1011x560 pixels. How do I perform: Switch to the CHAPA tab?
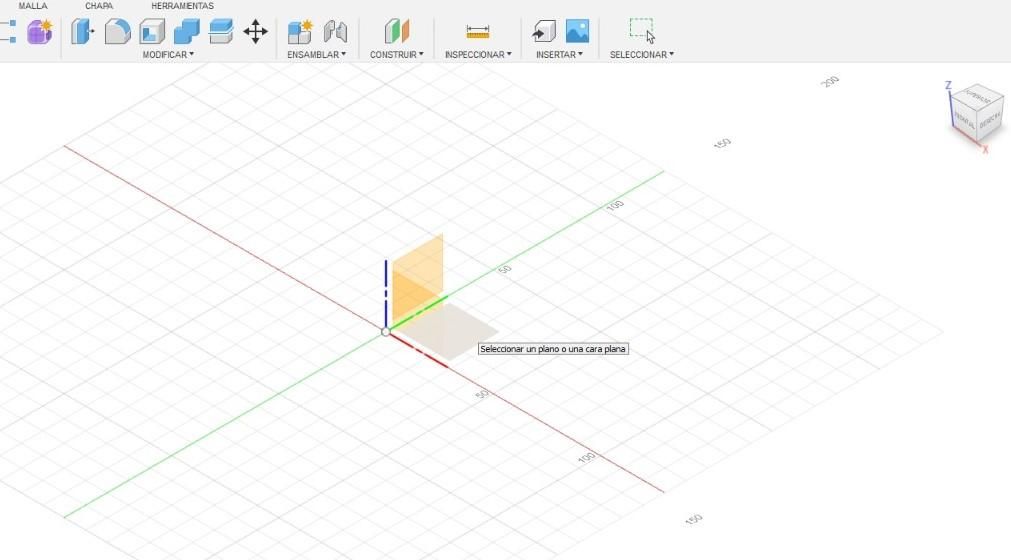(99, 6)
